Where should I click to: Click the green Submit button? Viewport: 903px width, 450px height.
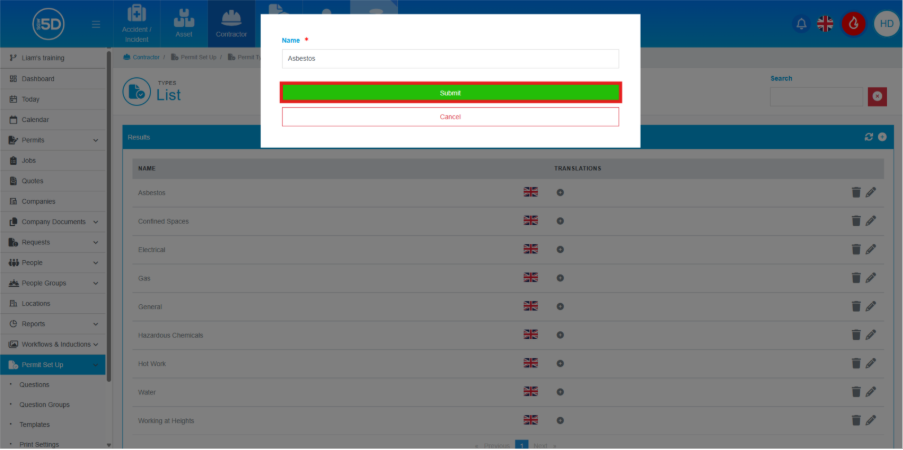tap(450, 92)
